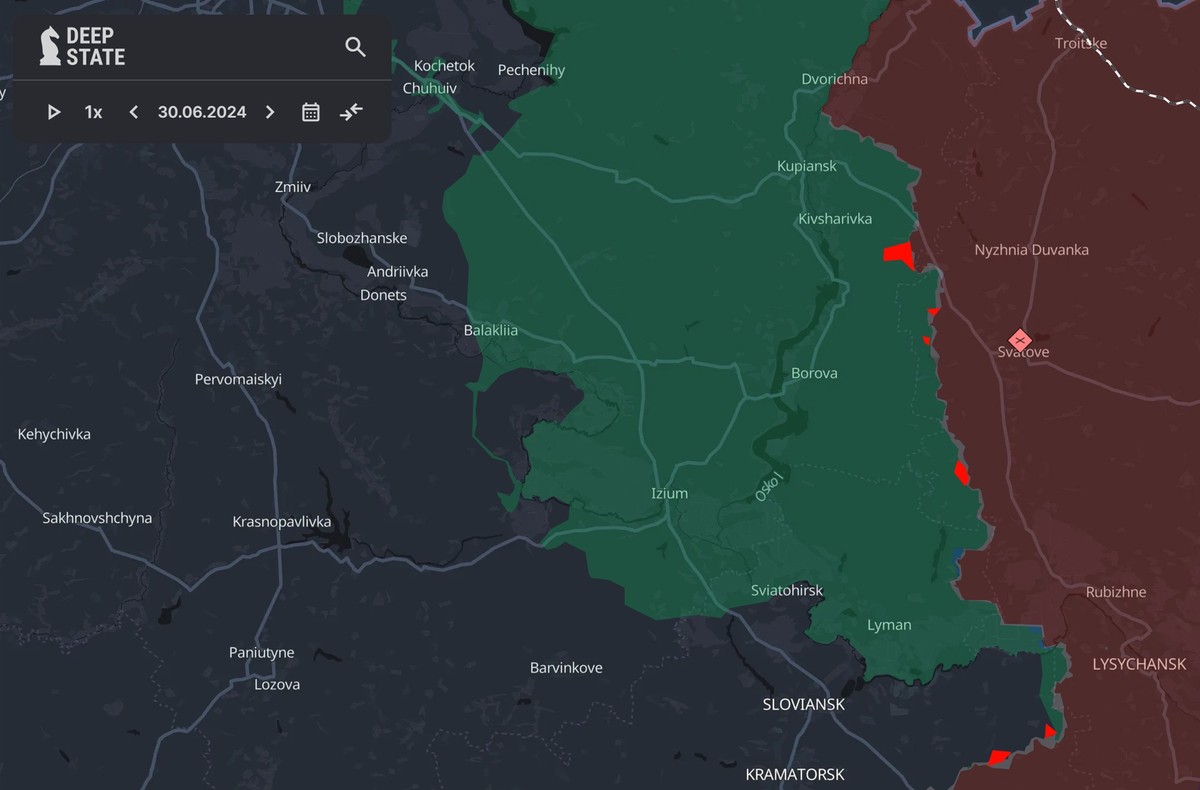Click the Chuhuiv label

point(430,88)
